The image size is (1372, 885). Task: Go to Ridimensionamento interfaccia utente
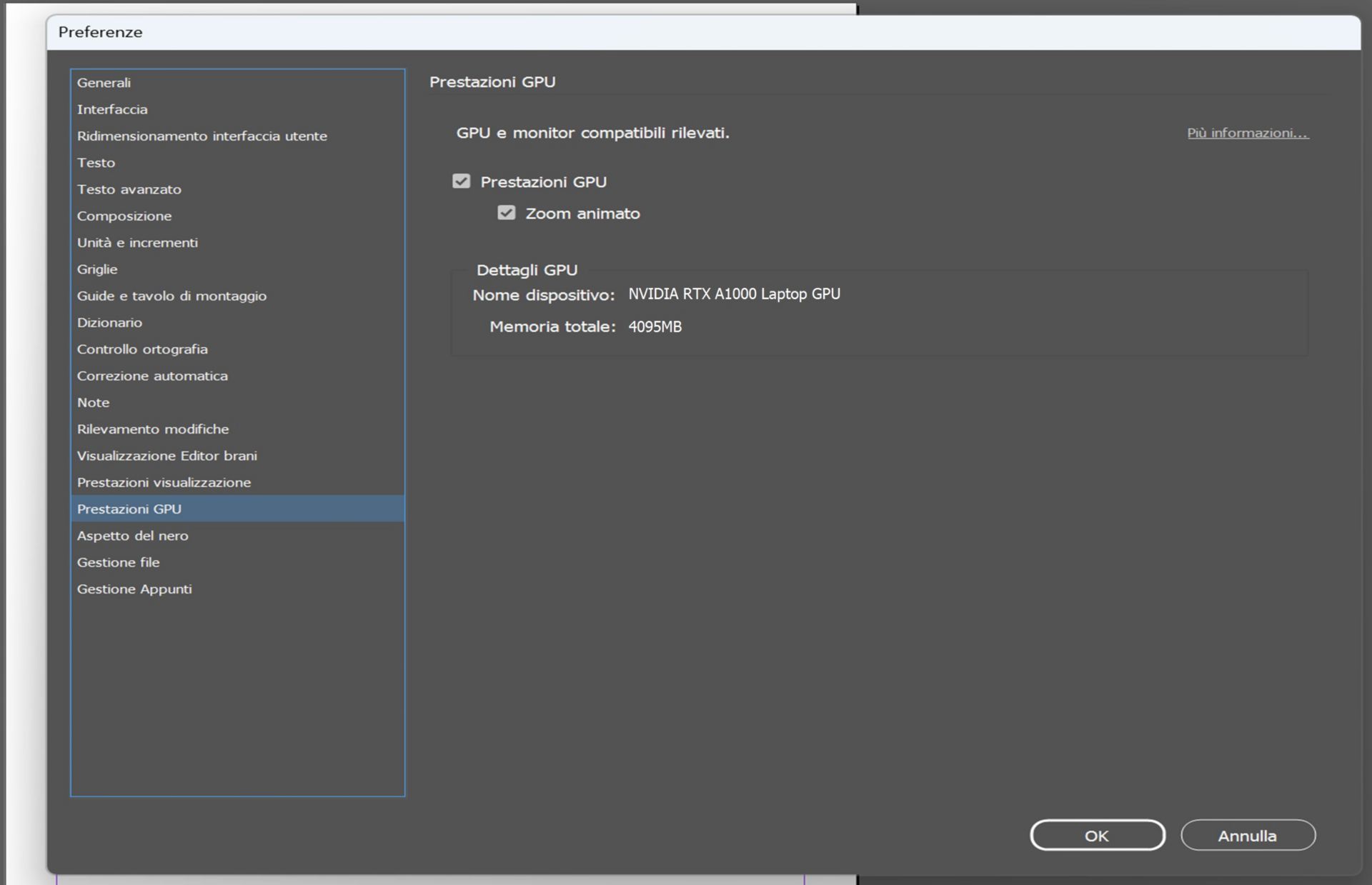[x=202, y=136]
